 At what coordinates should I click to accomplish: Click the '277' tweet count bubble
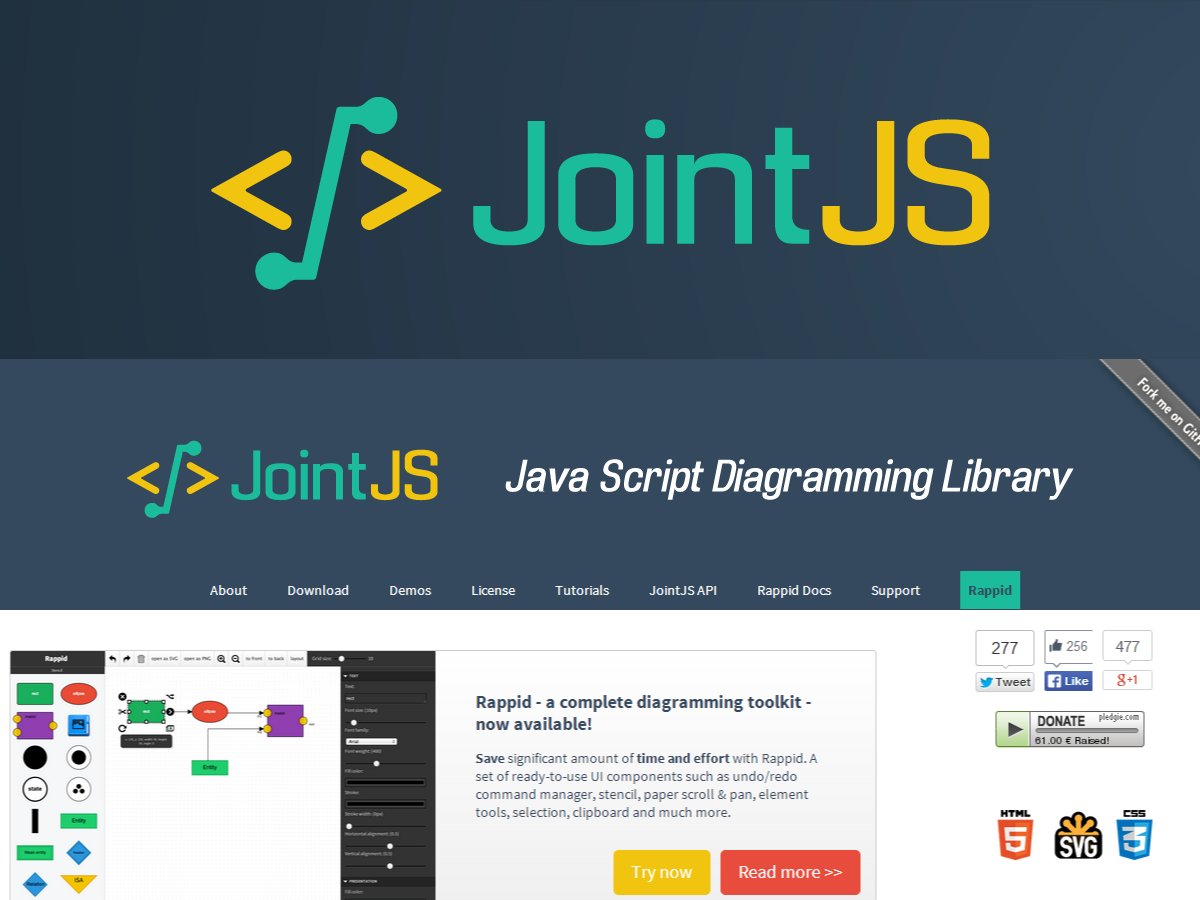click(1005, 648)
